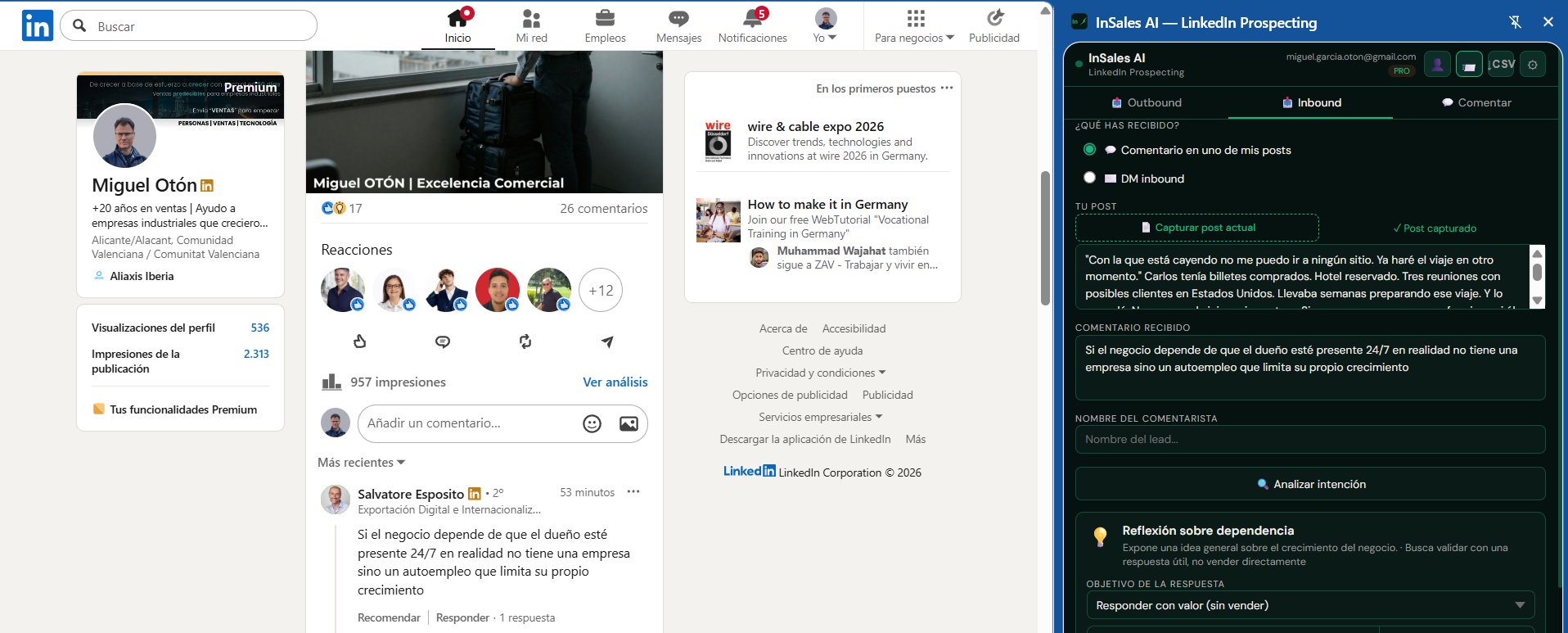This screenshot has width=1568, height=633.
Task: Open Salvatore Esposito's profile name
Action: tap(411, 494)
